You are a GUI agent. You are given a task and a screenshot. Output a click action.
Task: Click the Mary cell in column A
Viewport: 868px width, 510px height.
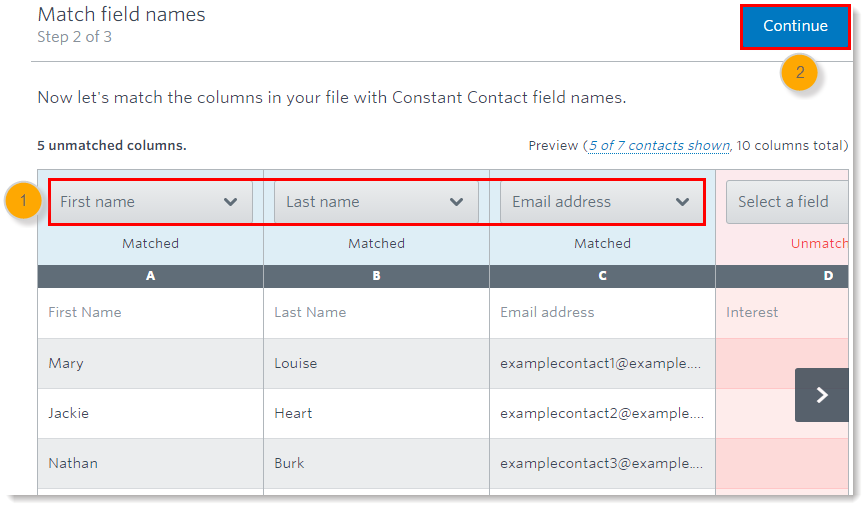click(x=151, y=363)
